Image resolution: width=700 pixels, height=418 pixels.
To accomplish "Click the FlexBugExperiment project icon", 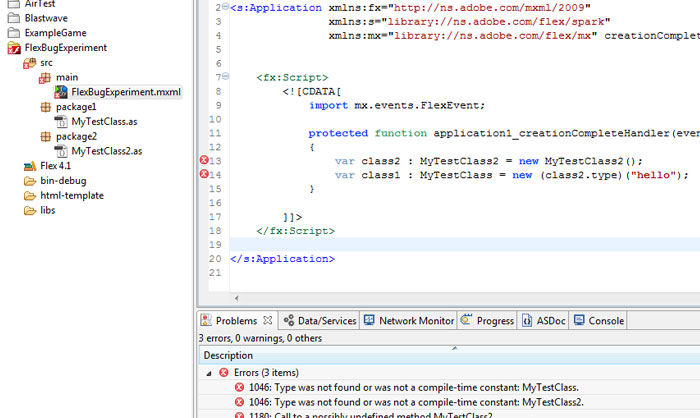I will coord(14,47).
